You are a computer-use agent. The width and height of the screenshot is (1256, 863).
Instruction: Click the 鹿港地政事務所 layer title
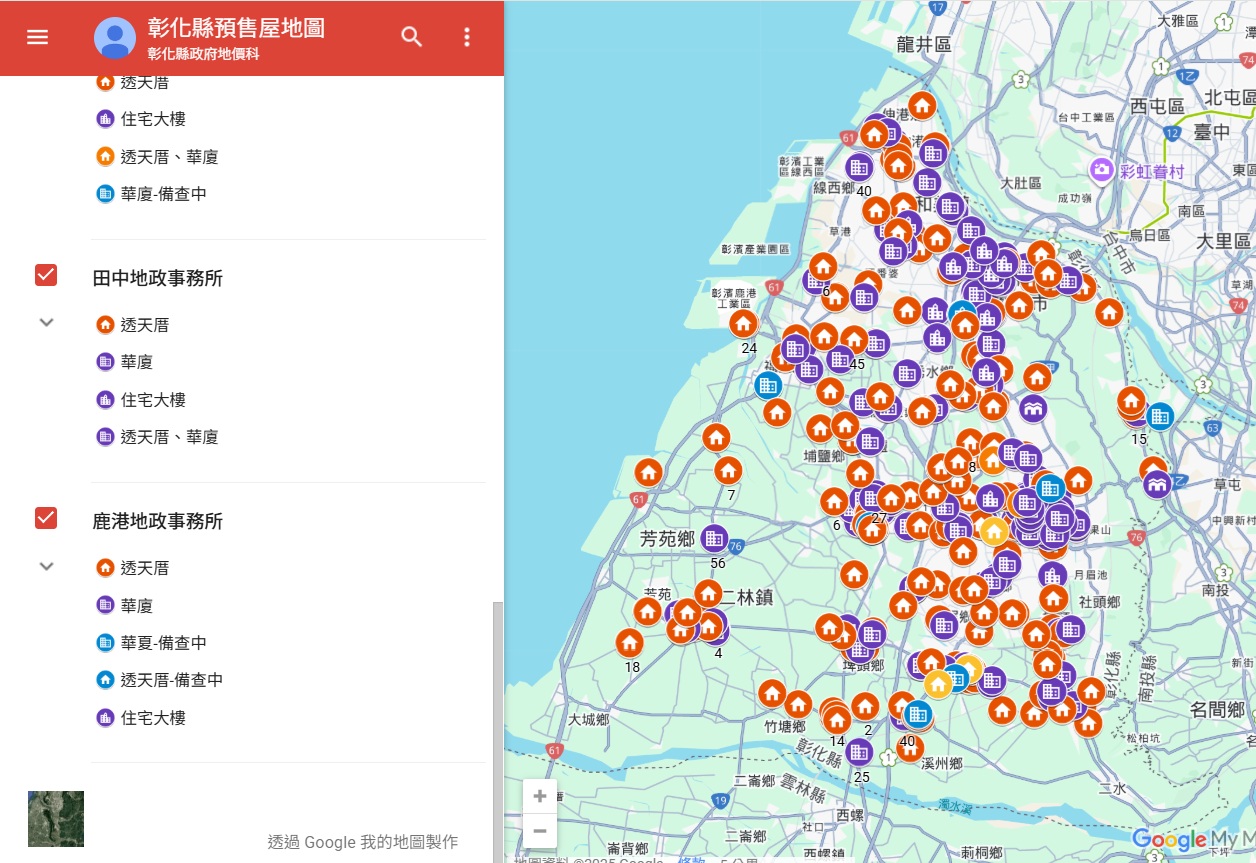tap(158, 522)
